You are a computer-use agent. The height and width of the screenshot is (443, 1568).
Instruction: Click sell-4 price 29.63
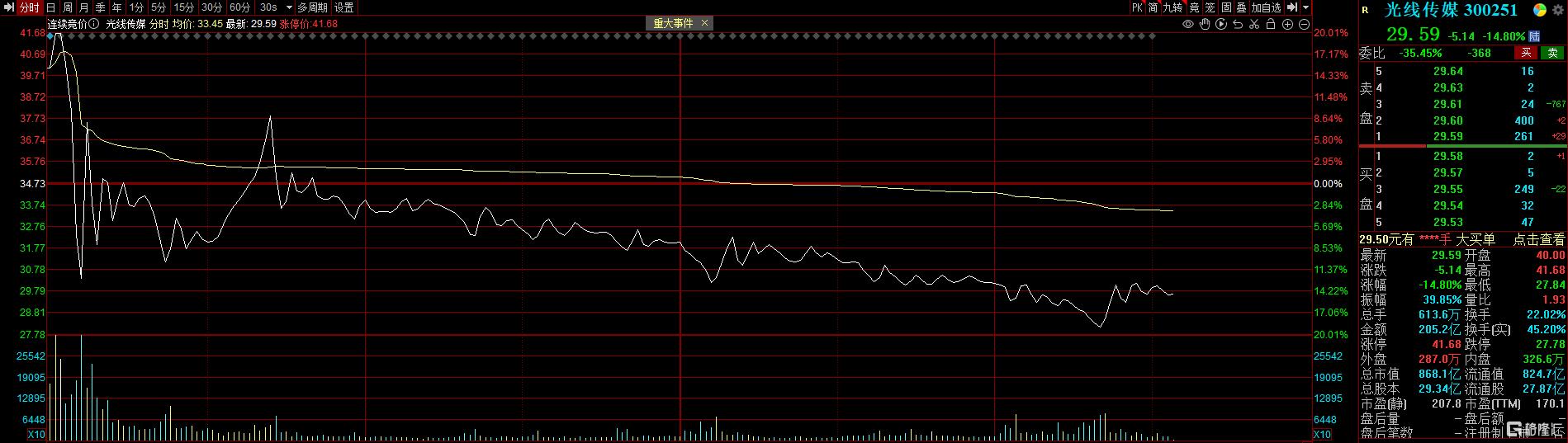(x=1447, y=87)
